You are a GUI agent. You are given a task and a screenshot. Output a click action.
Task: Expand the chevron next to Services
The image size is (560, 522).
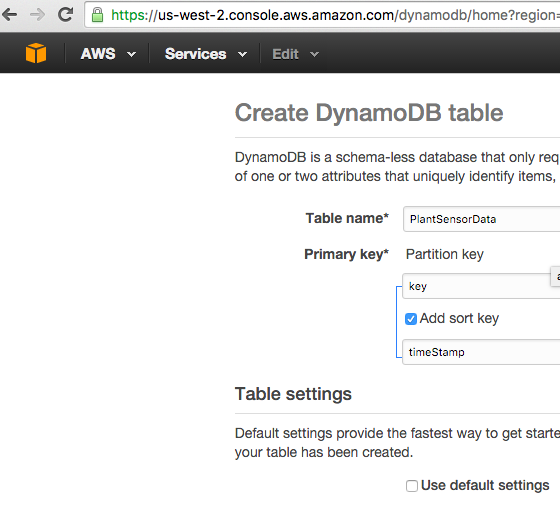242,54
